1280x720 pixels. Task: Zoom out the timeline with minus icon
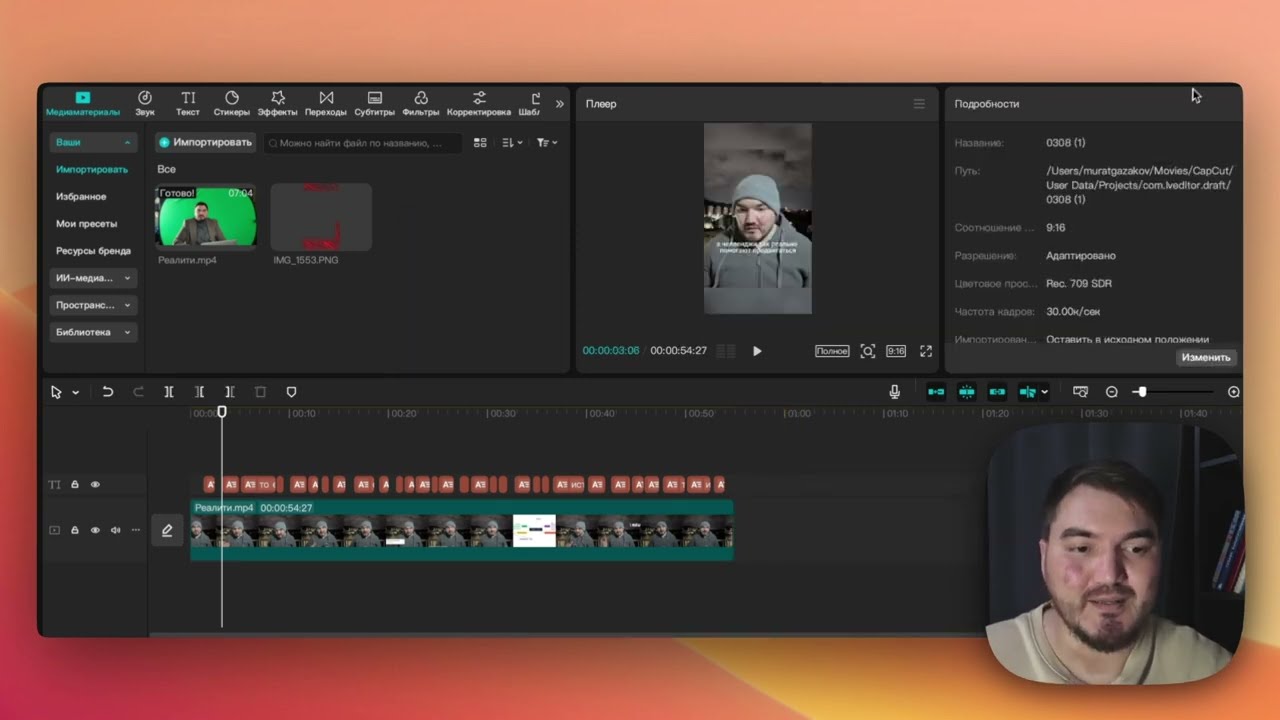(1112, 392)
